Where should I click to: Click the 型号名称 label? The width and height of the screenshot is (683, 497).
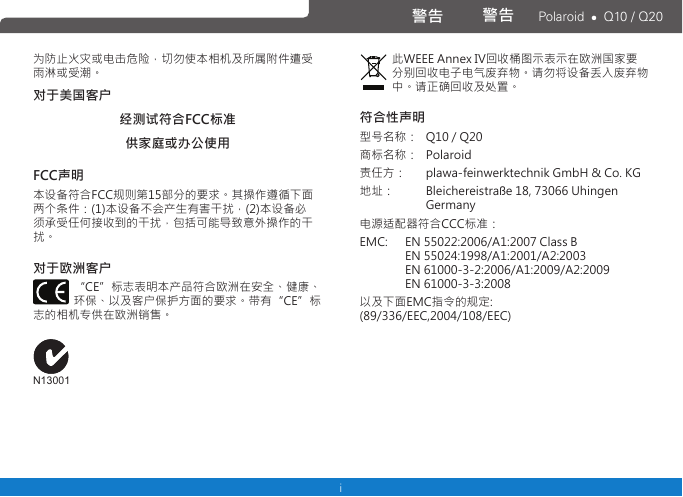(x=388, y=137)
